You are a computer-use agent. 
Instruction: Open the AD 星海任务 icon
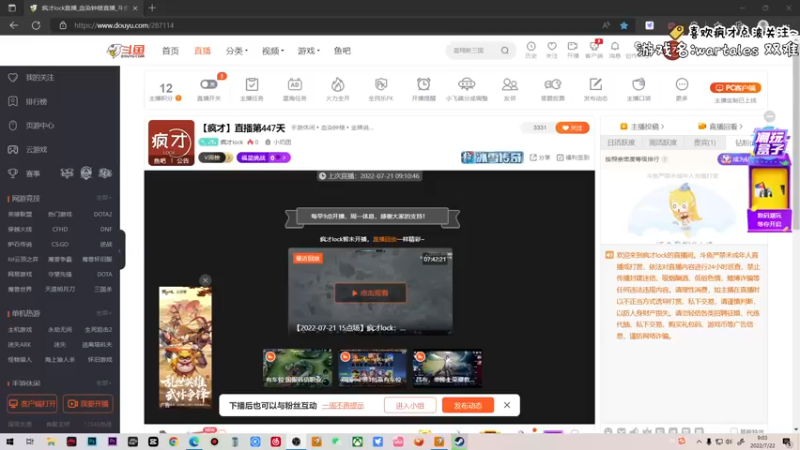click(x=294, y=84)
